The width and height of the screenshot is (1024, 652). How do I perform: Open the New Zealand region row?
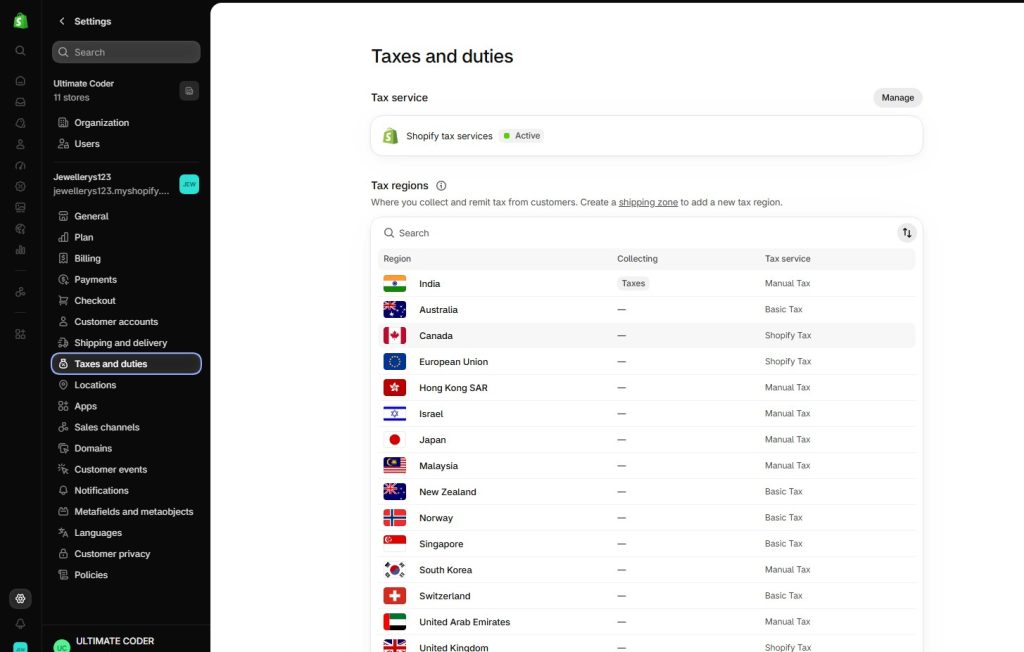click(647, 491)
